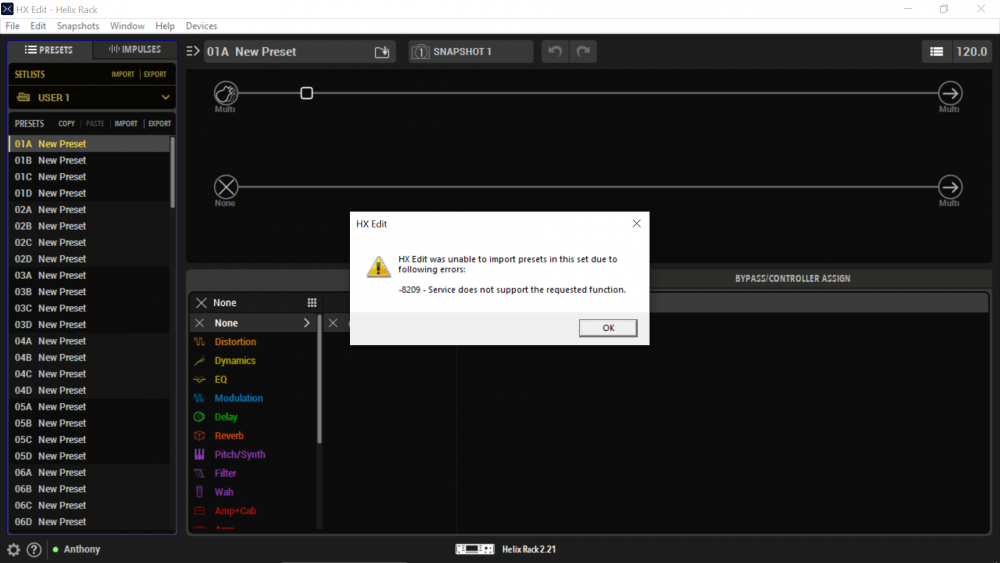The width and height of the screenshot is (1000, 563).
Task: Switch to the PRESETS tab
Action: pyautogui.click(x=50, y=50)
